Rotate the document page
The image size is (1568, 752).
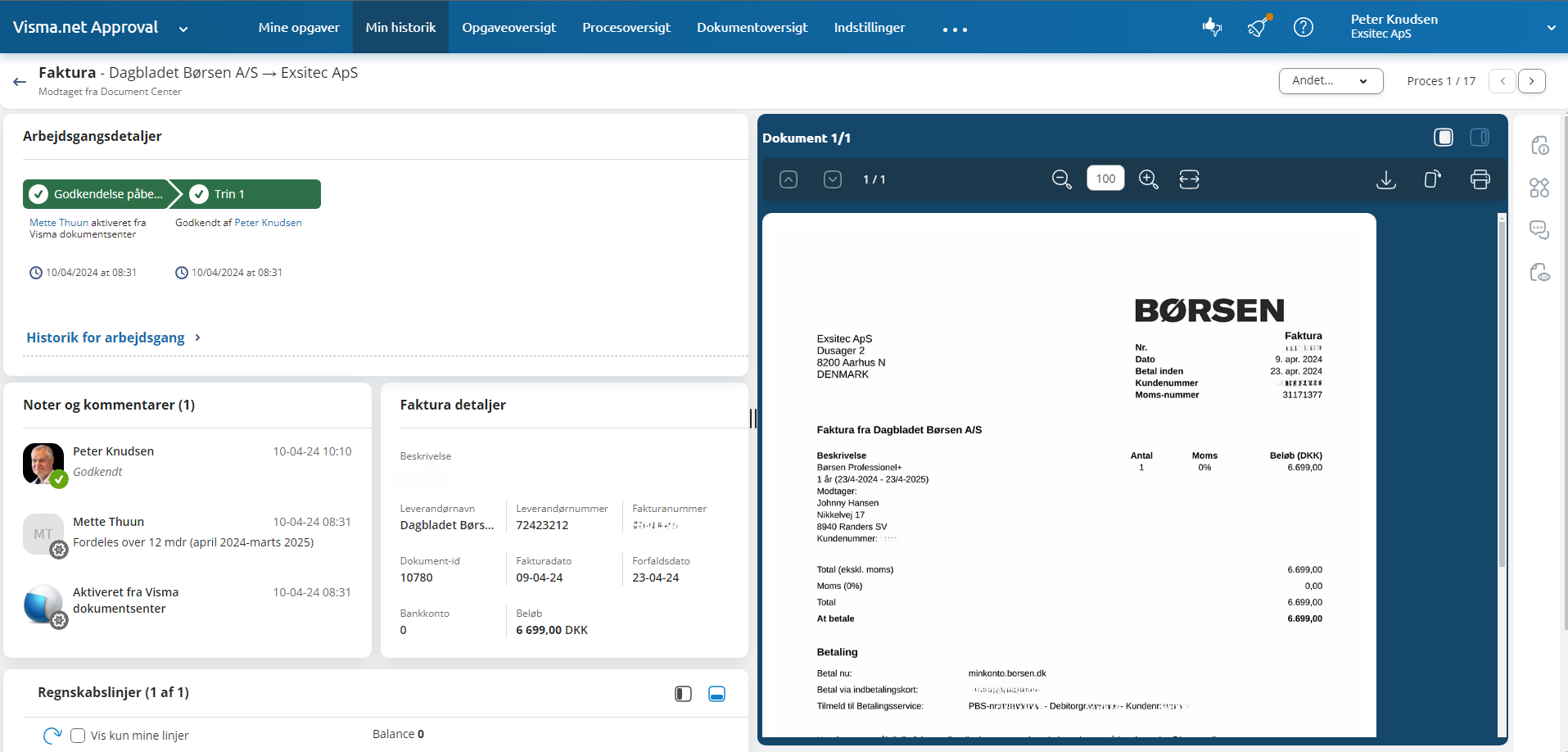1433,179
